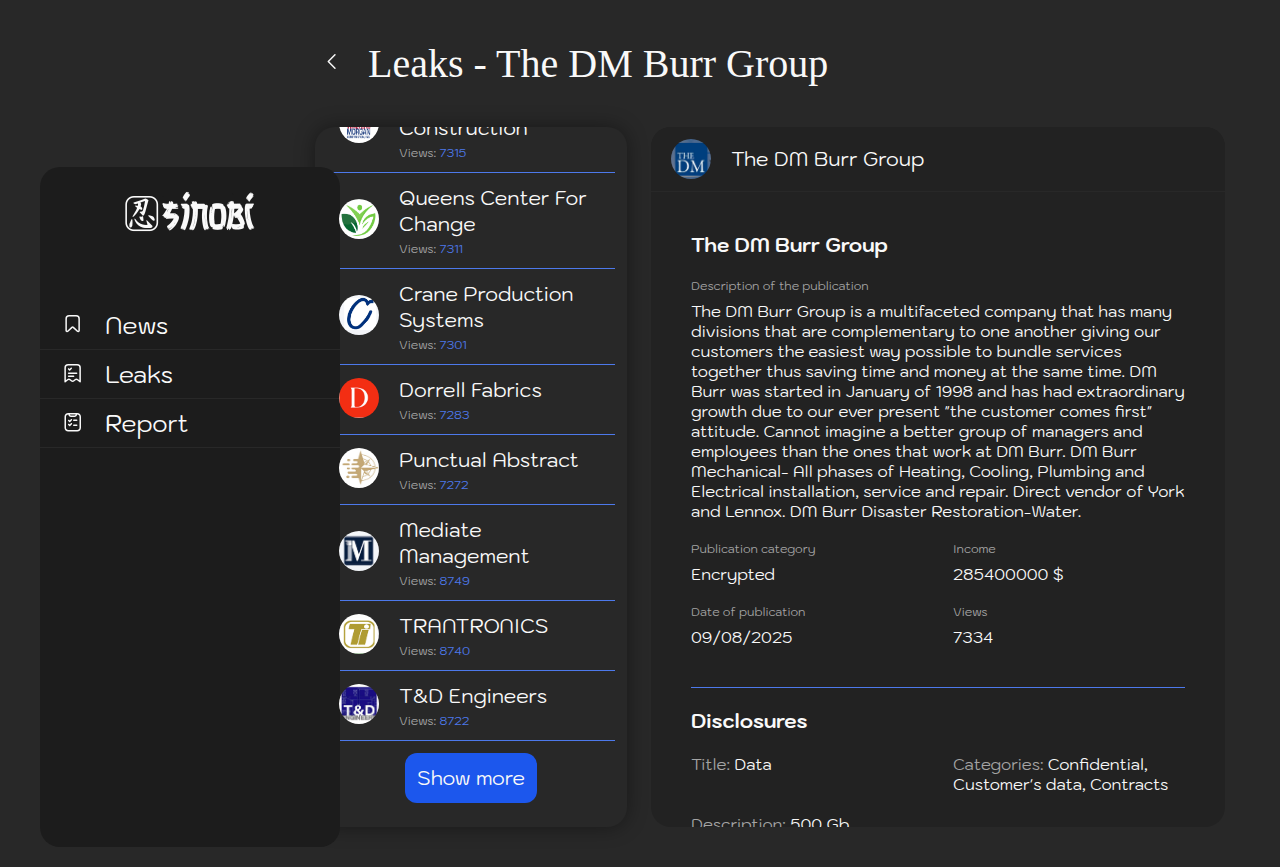This screenshot has height=867, width=1280.
Task: Click the Queens Center For Change logo
Action: click(359, 219)
